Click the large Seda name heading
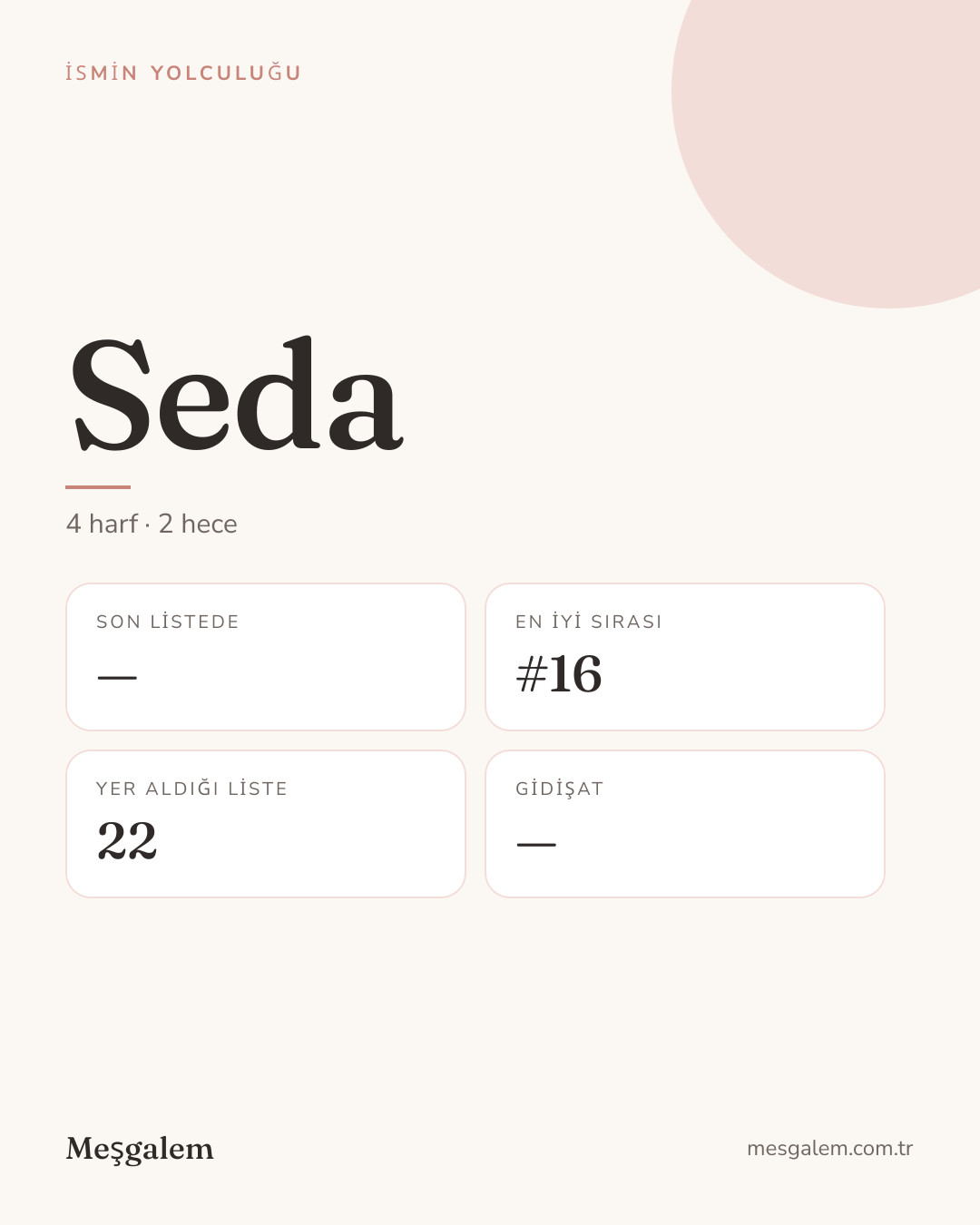Viewport: 980px width, 1225px height. [x=236, y=394]
